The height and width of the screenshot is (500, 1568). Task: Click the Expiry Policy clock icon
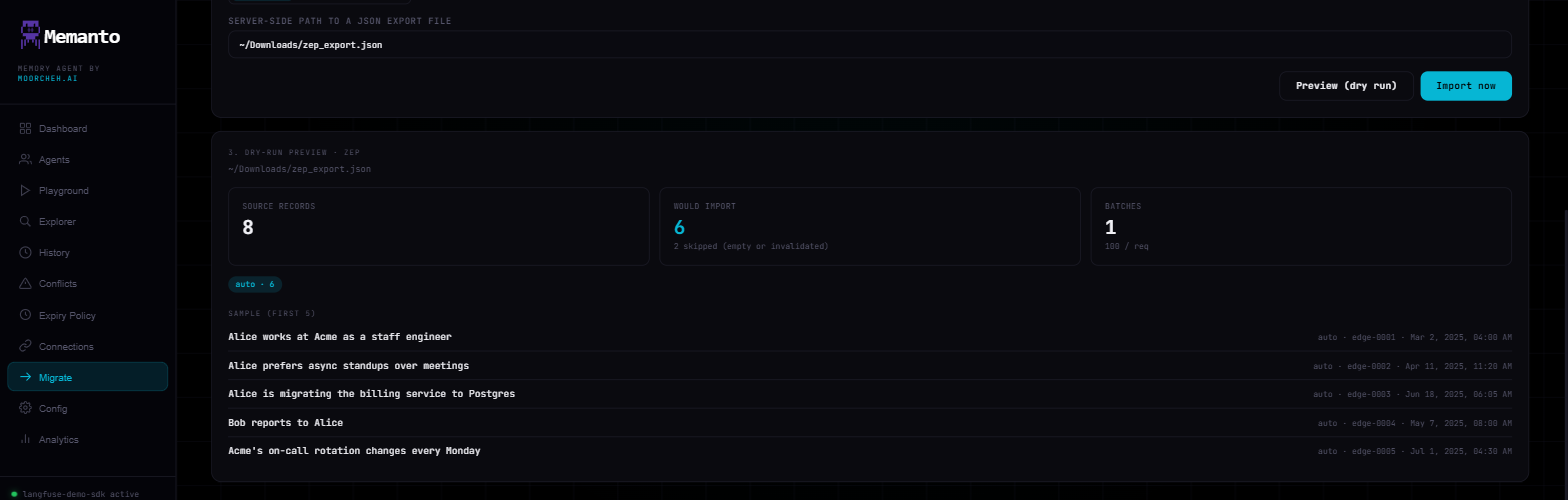click(26, 315)
